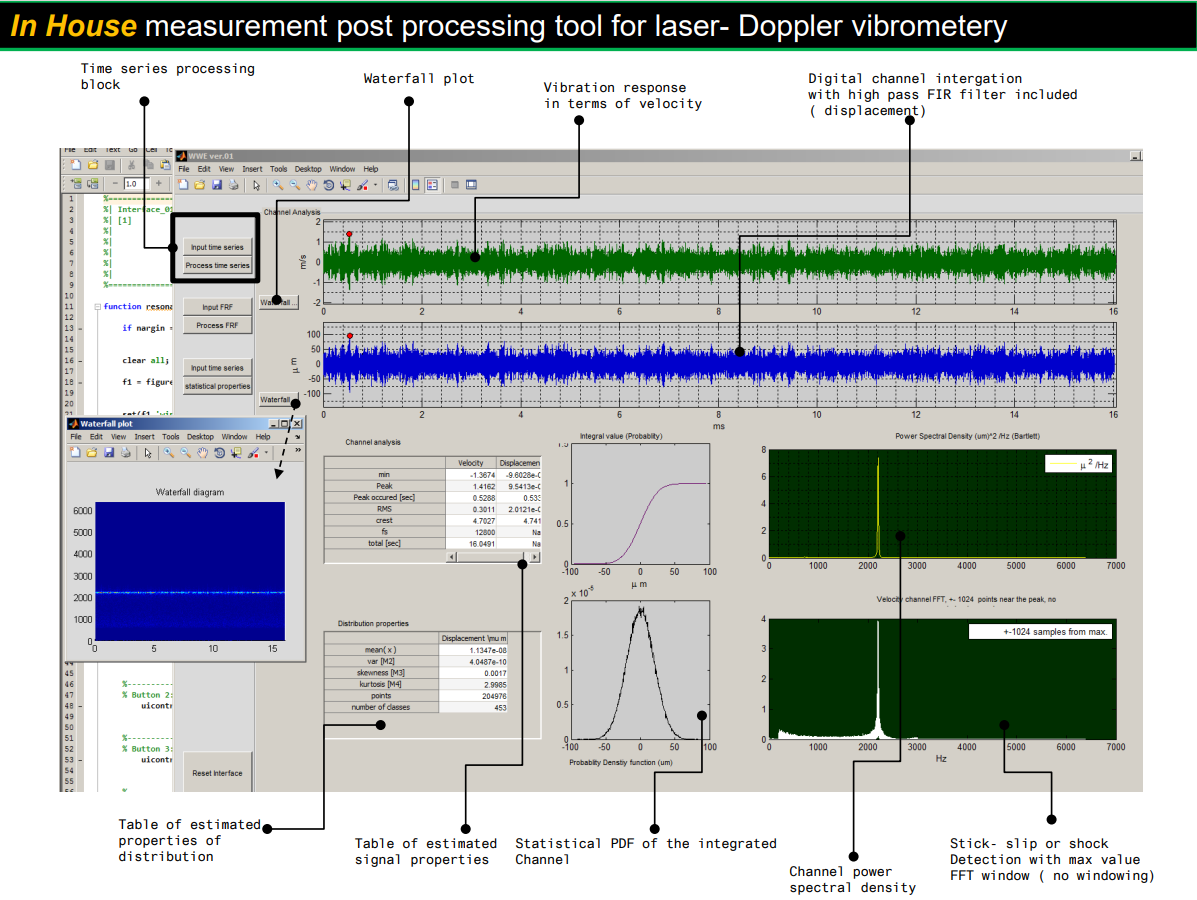Click Show Plot Tools icon in WWE toolbar
The width and height of the screenshot is (1197, 900).
coord(472,185)
